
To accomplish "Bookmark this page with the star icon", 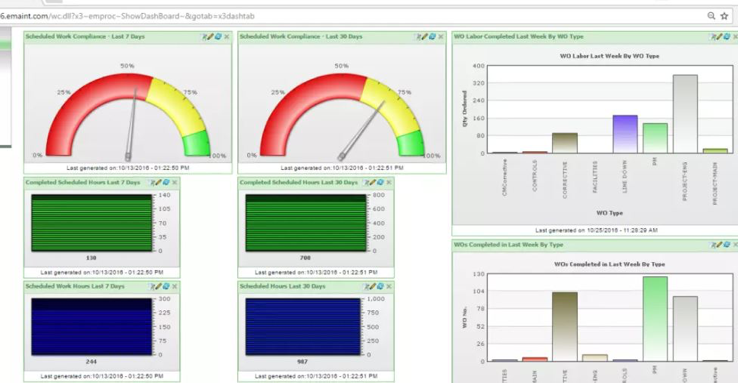I will pos(724,16).
